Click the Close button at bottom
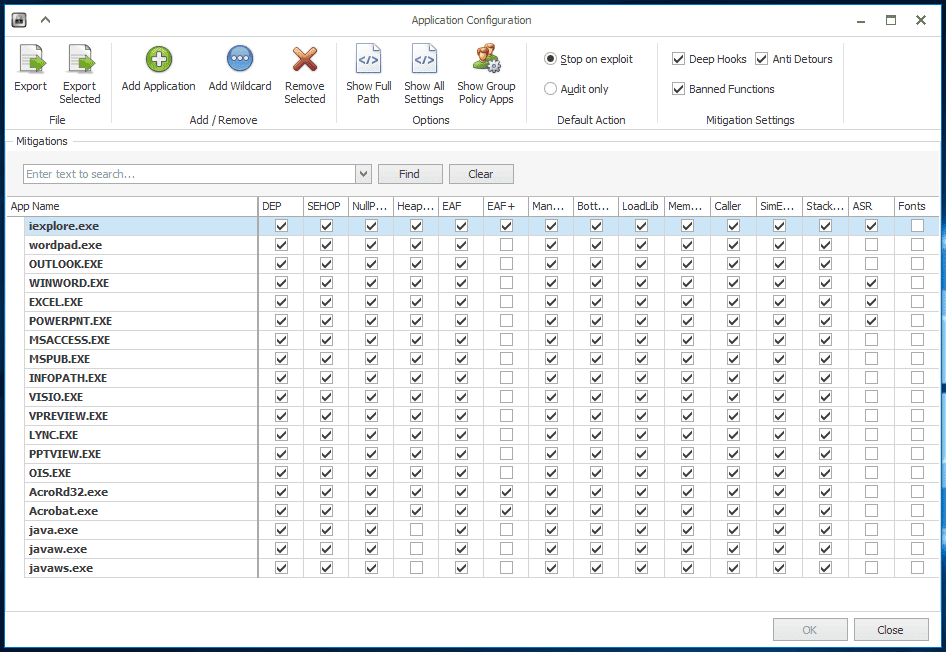946x652 pixels. click(x=890, y=630)
